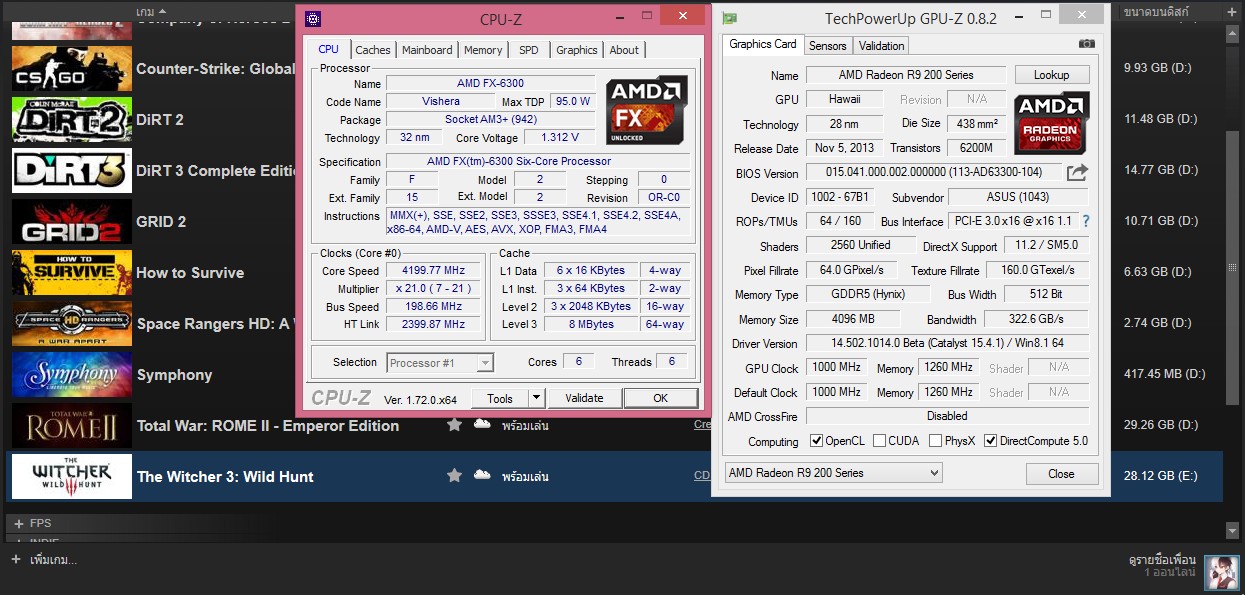The height and width of the screenshot is (595, 1245).
Task: Toggle the OpenCL checkbox in GPU-Z
Action: tap(816, 441)
